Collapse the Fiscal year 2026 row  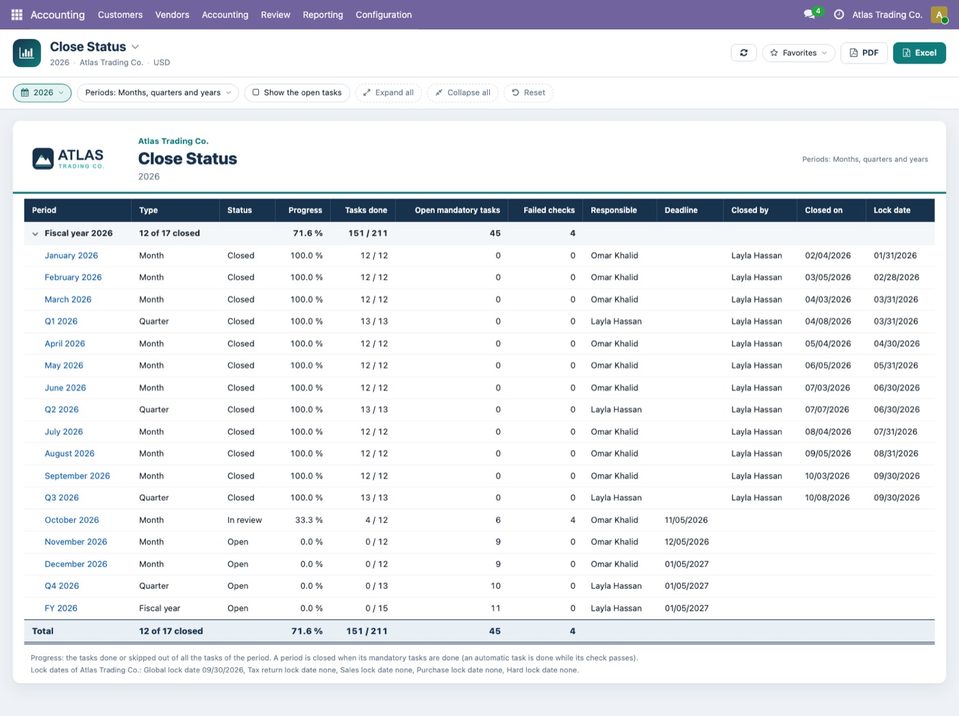coord(35,234)
